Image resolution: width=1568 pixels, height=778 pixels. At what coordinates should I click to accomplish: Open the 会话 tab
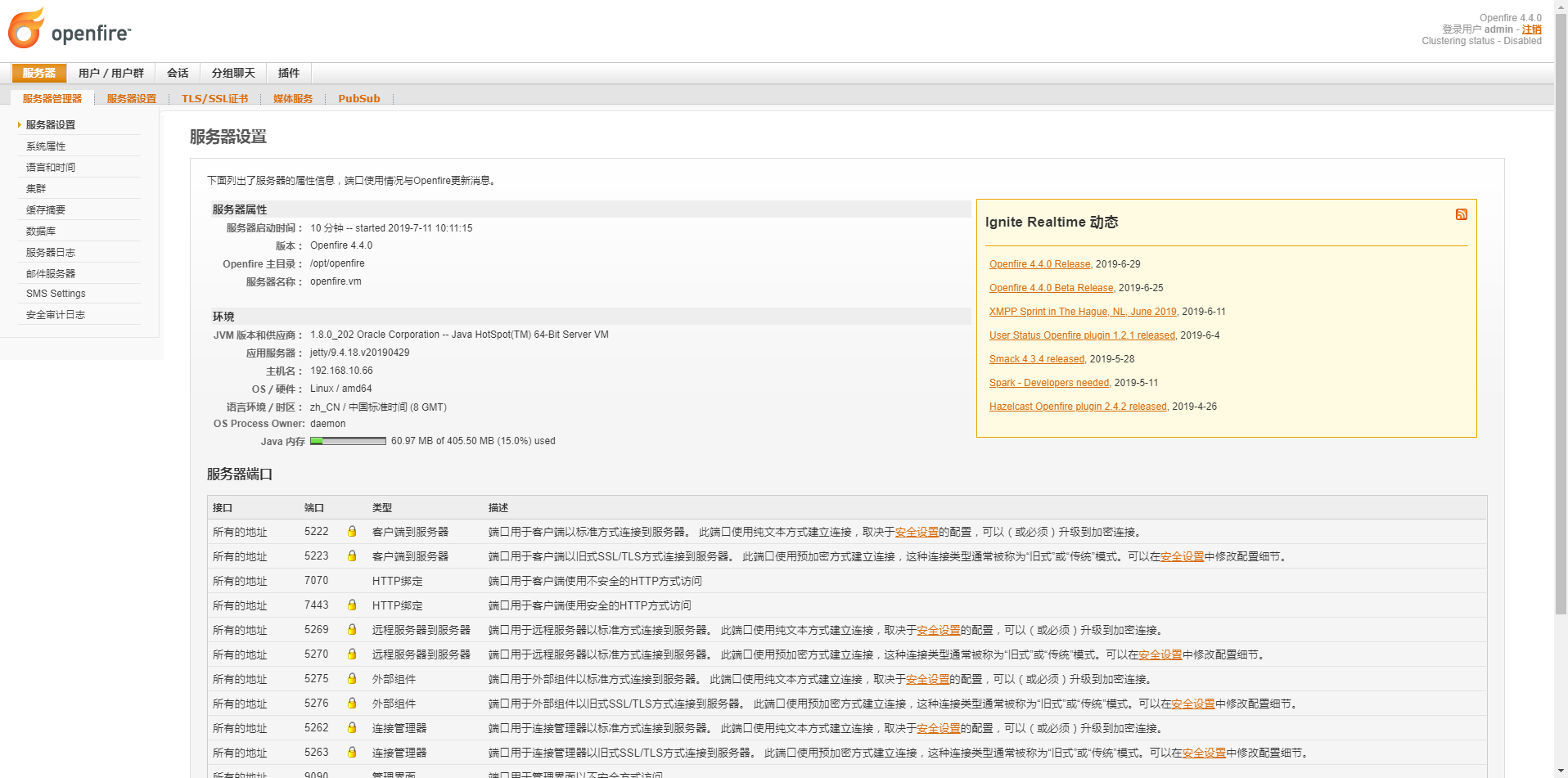(x=178, y=73)
